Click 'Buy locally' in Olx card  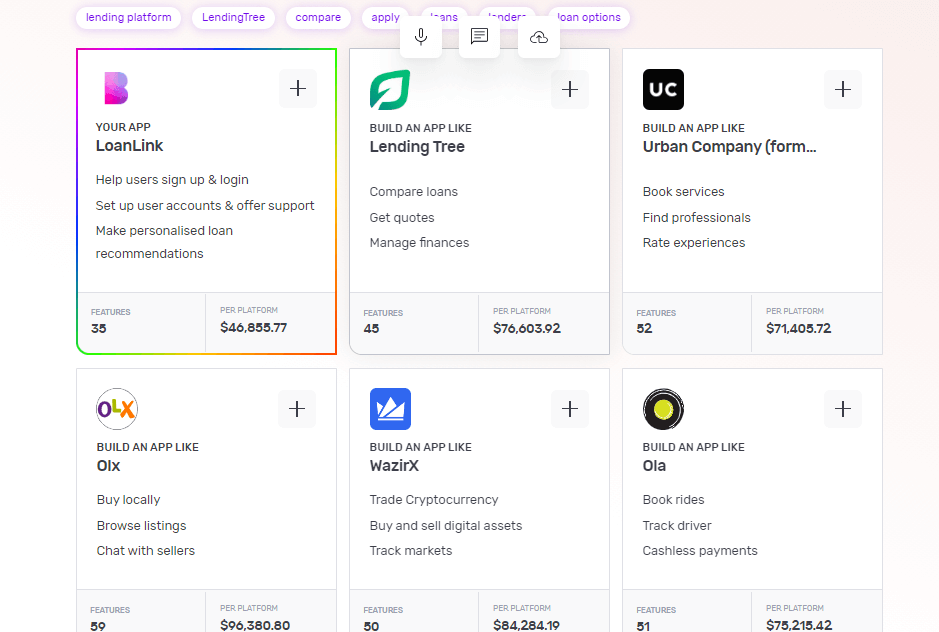coord(128,500)
